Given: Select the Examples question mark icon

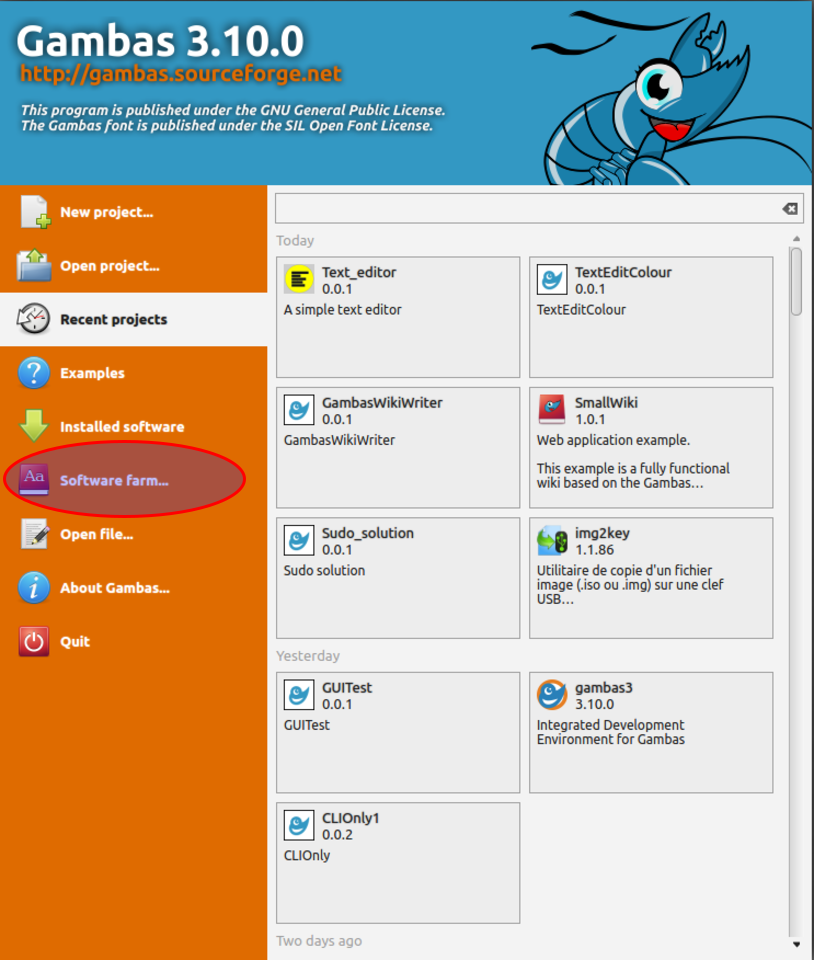Looking at the screenshot, I should point(34,373).
